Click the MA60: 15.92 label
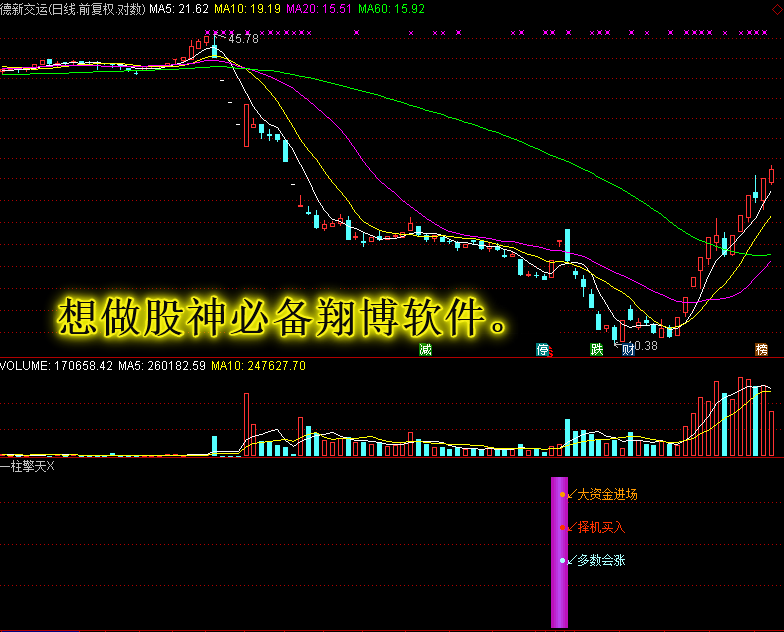 (392, 9)
